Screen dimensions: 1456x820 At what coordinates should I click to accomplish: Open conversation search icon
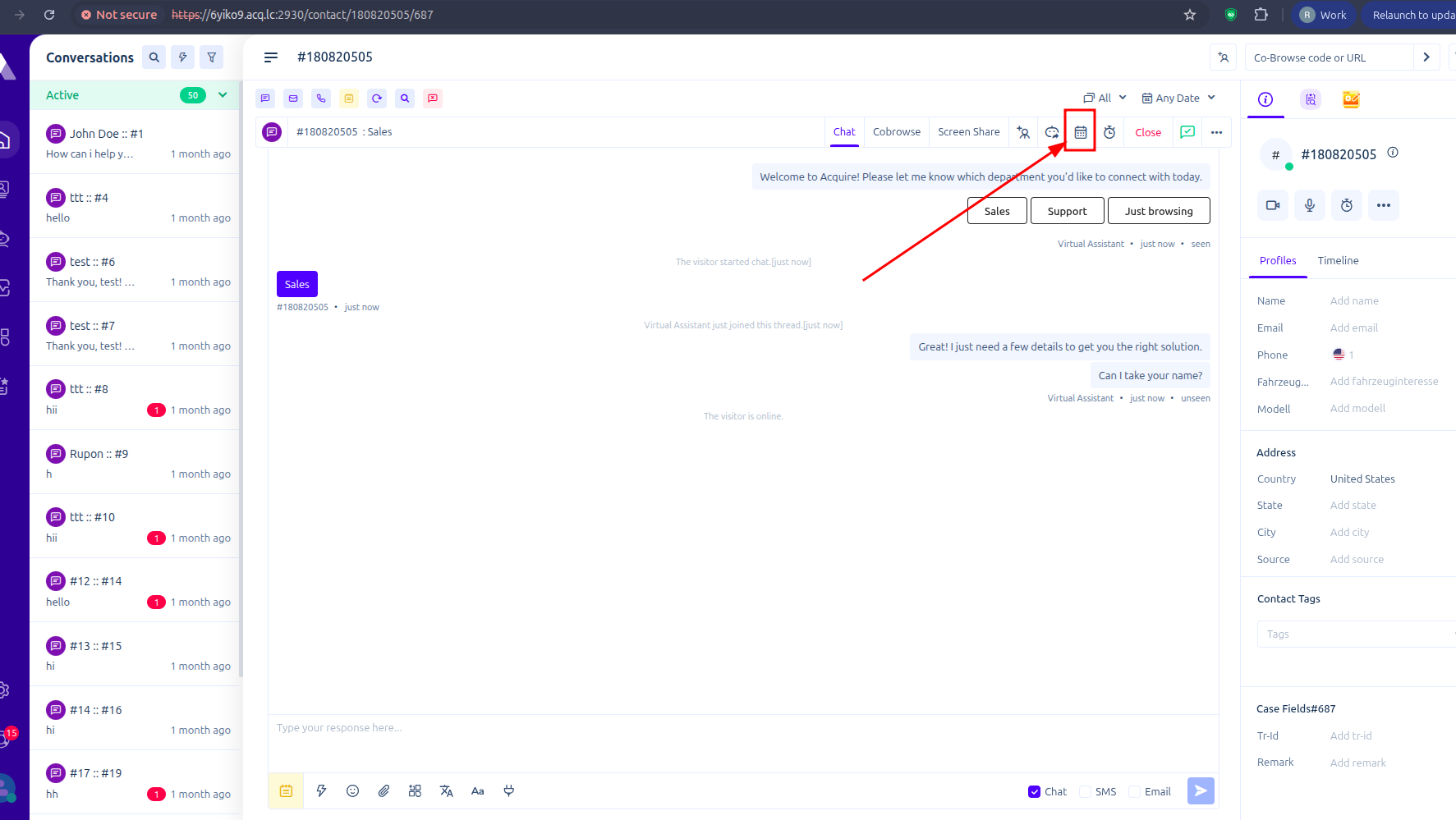coord(154,57)
